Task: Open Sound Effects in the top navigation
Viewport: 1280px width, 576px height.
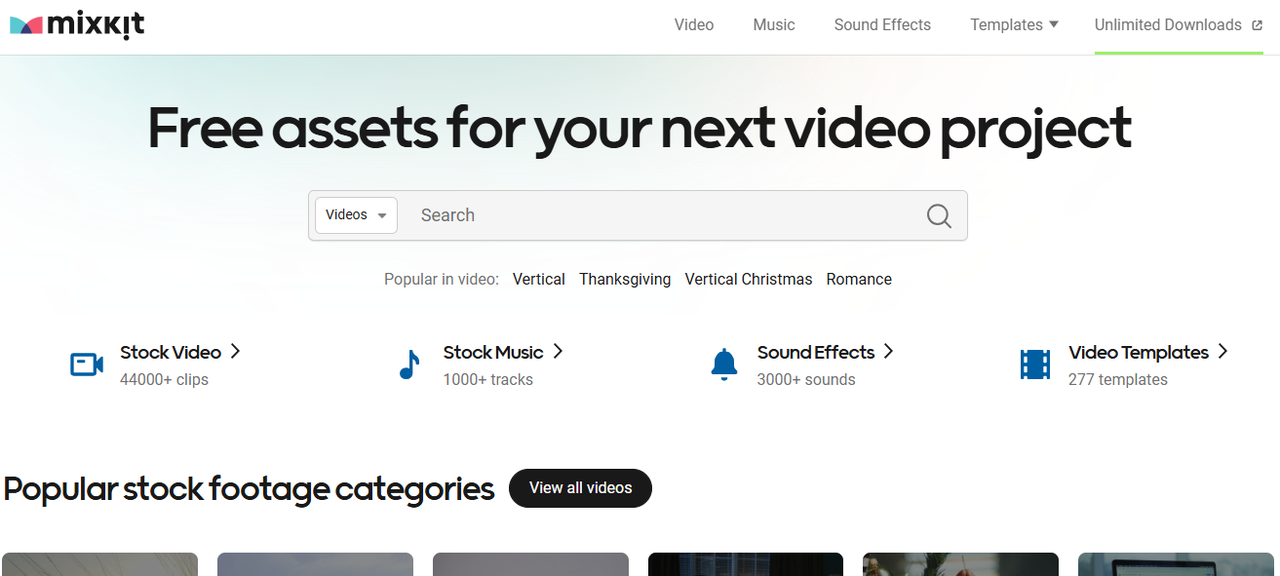Action: click(882, 25)
